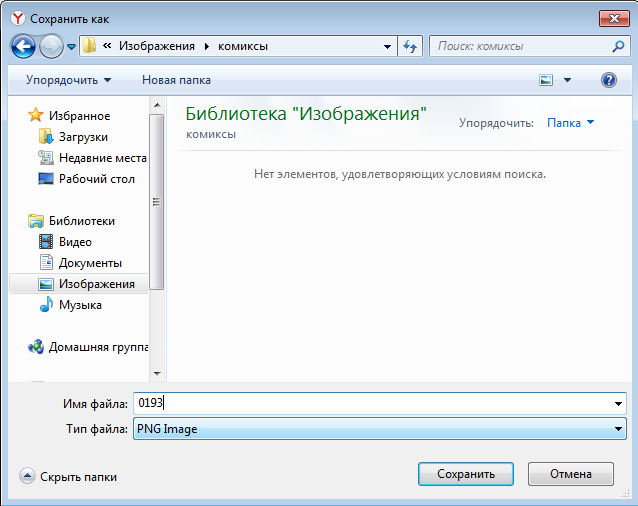Click the star icon beside Избранное
The height and width of the screenshot is (506, 638).
click(x=35, y=115)
